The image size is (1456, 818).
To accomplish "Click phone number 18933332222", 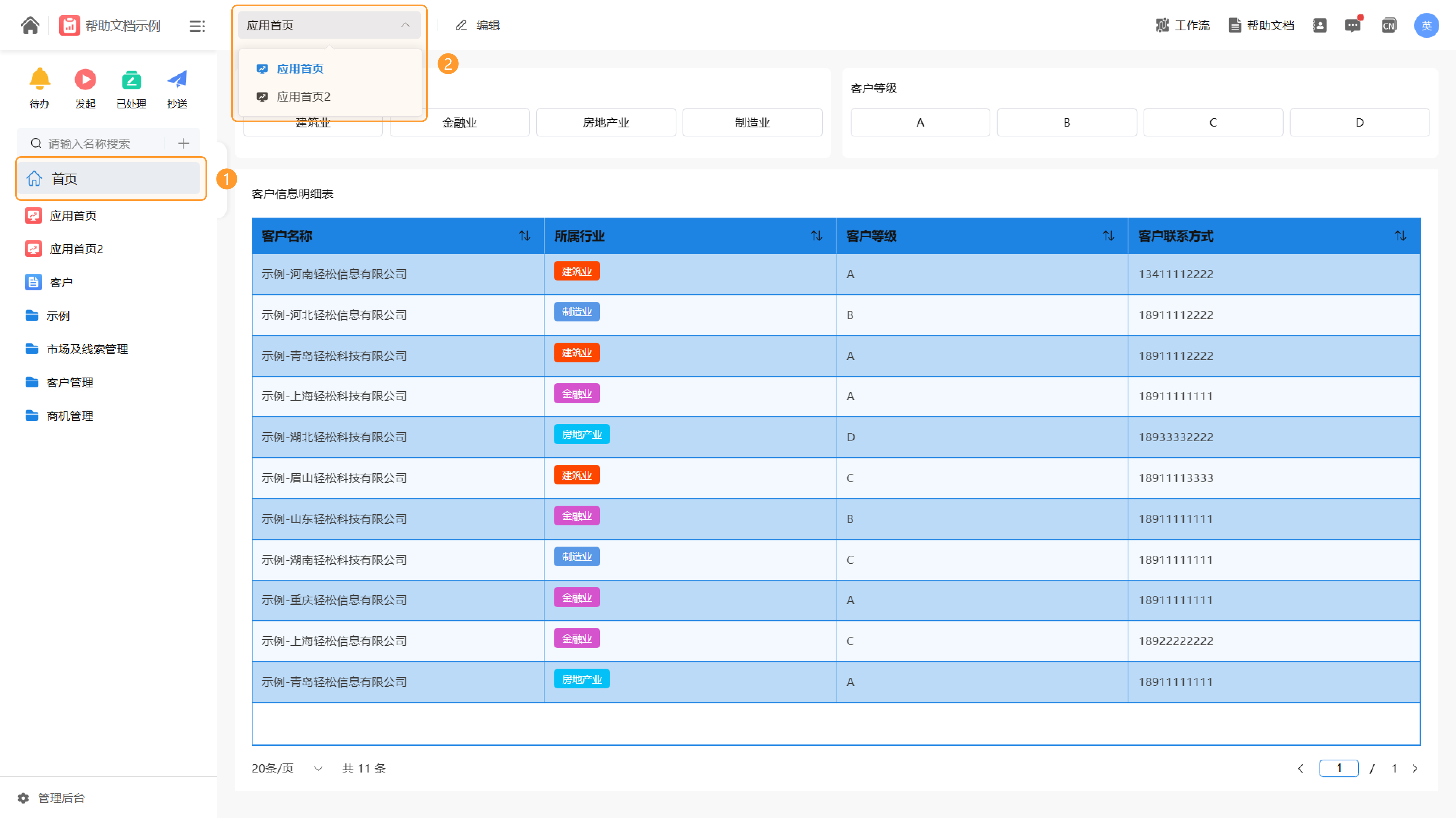I will click(x=1176, y=437).
